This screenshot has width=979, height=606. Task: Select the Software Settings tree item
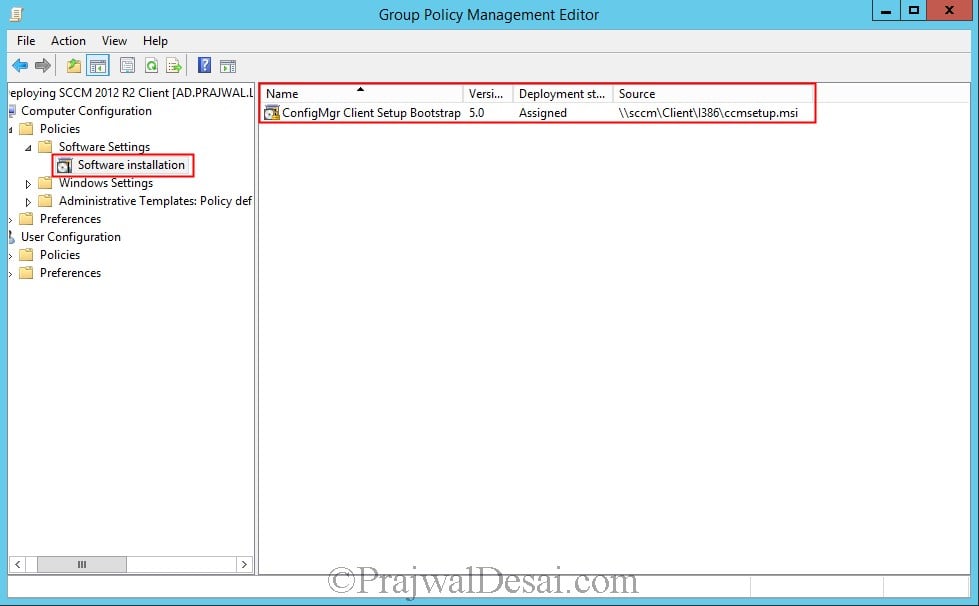pos(104,147)
